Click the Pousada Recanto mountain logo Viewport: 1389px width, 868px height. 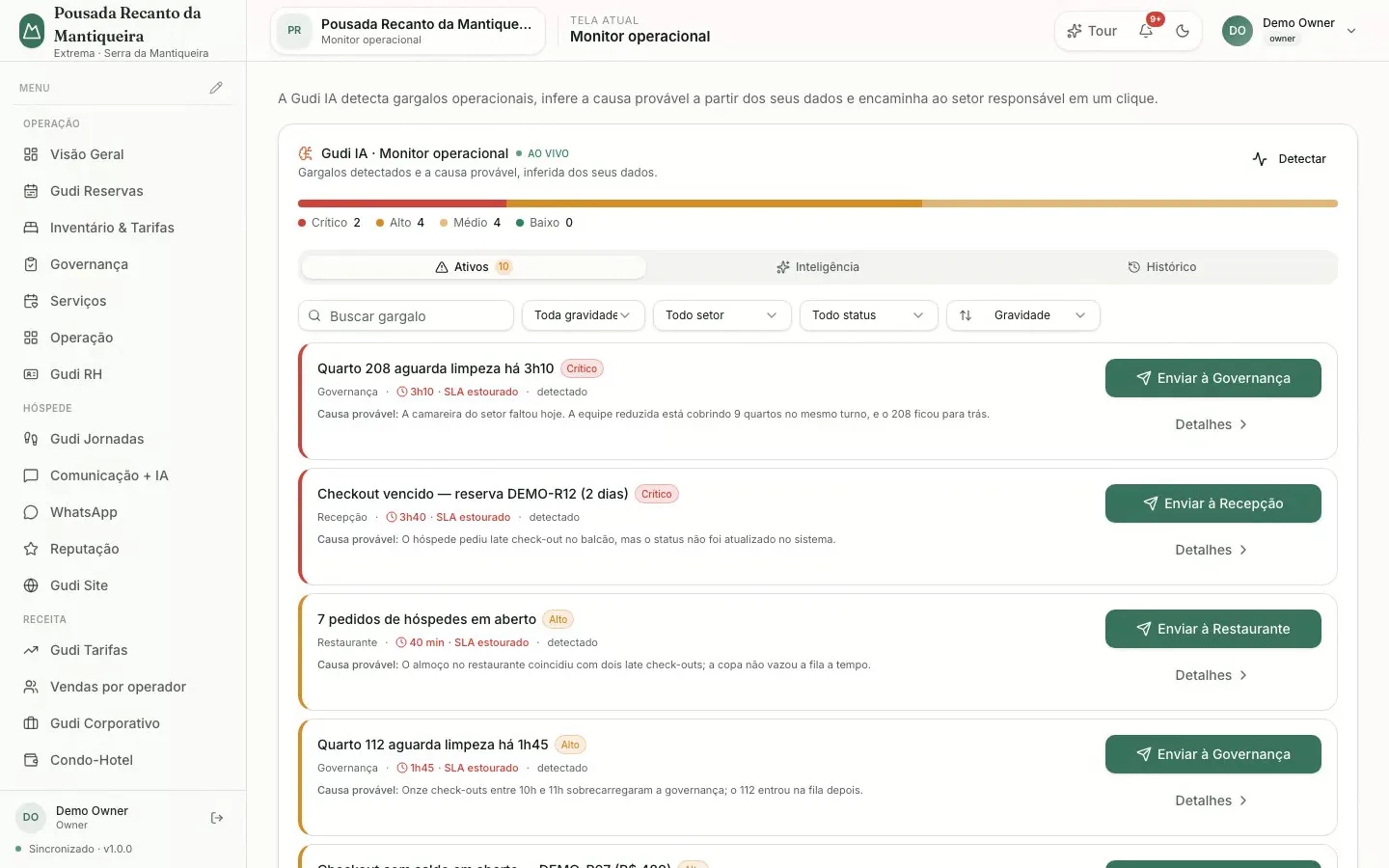[32, 31]
